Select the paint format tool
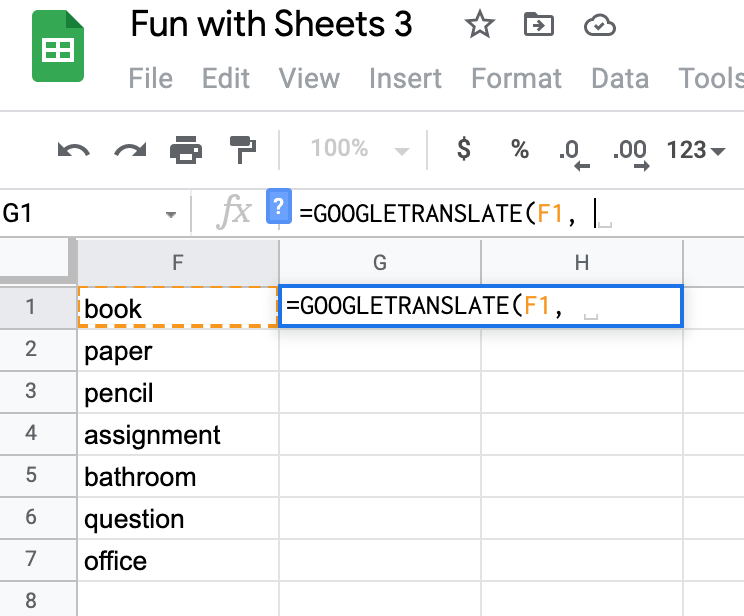 [x=242, y=150]
